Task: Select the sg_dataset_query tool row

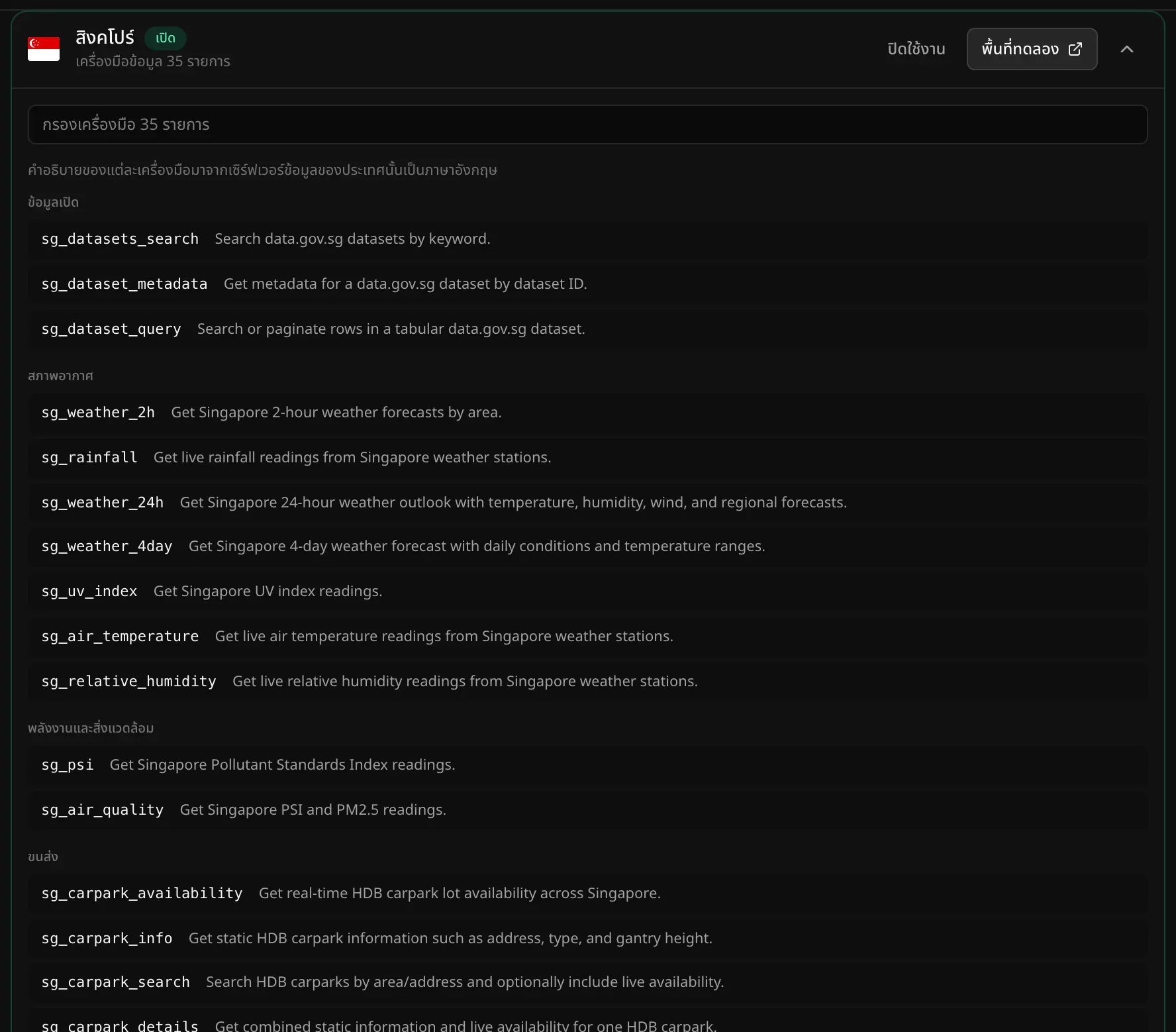Action: 587,329
